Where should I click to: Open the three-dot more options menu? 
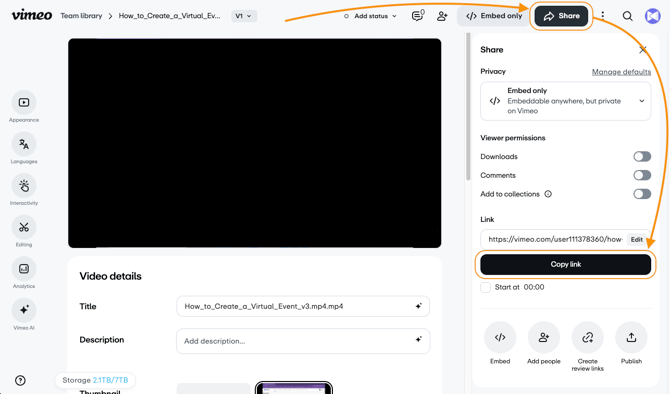[x=602, y=16]
